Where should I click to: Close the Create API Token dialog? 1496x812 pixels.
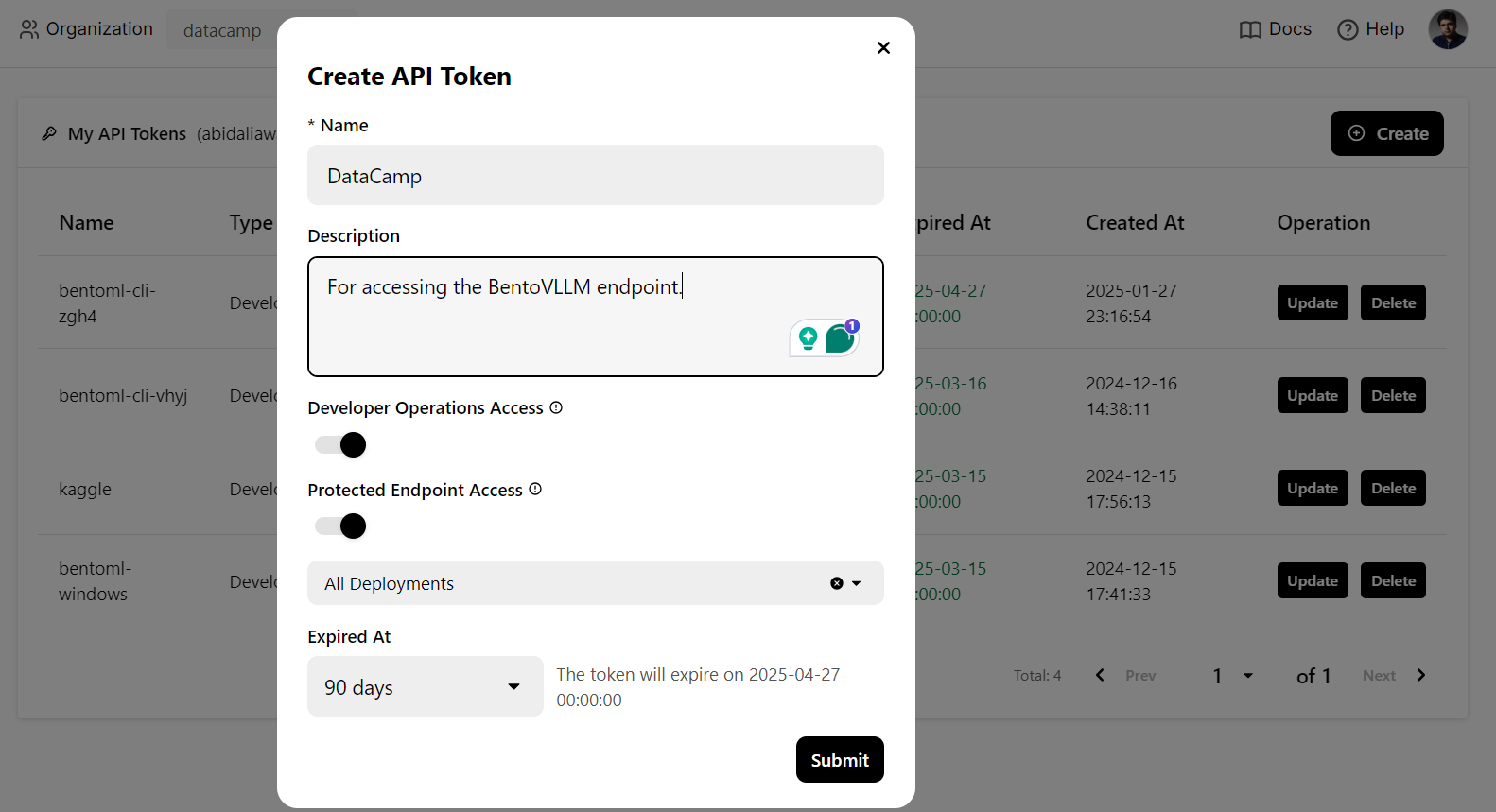click(x=883, y=47)
